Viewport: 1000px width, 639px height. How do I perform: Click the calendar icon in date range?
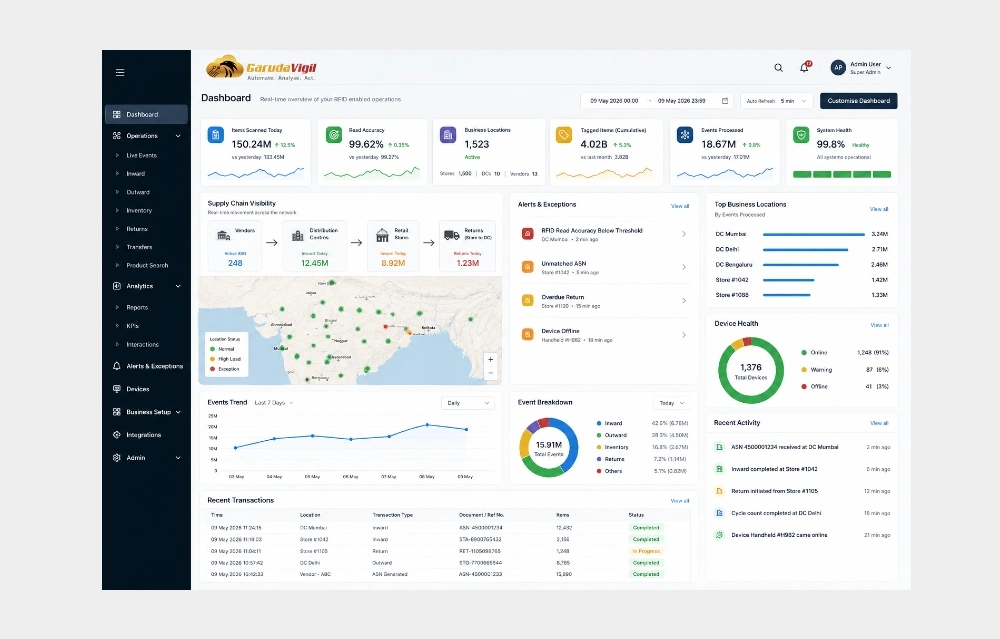724,101
